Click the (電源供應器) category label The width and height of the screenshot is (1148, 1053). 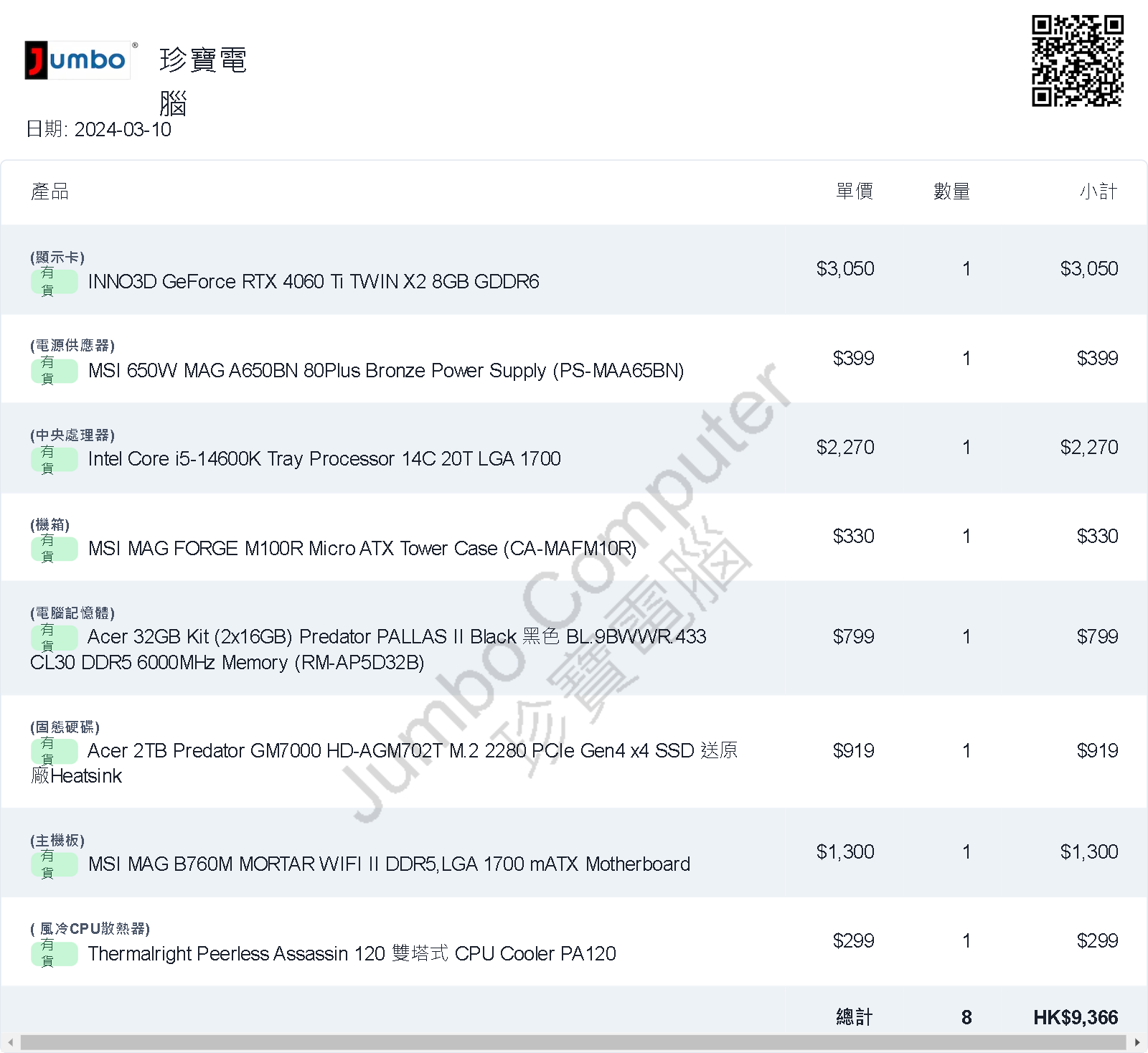coord(72,346)
